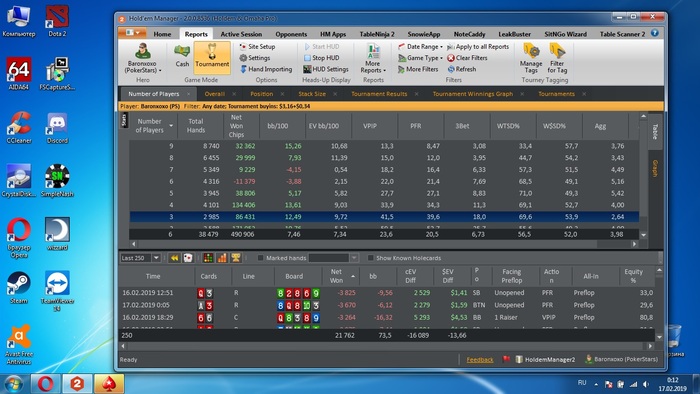Viewport: 700px width, 394px height.
Task: Open Manage Tags
Action: pyautogui.click(x=531, y=58)
